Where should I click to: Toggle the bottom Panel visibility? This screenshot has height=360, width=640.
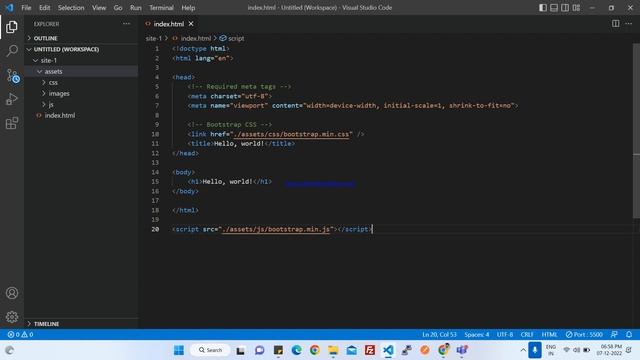pos(554,7)
